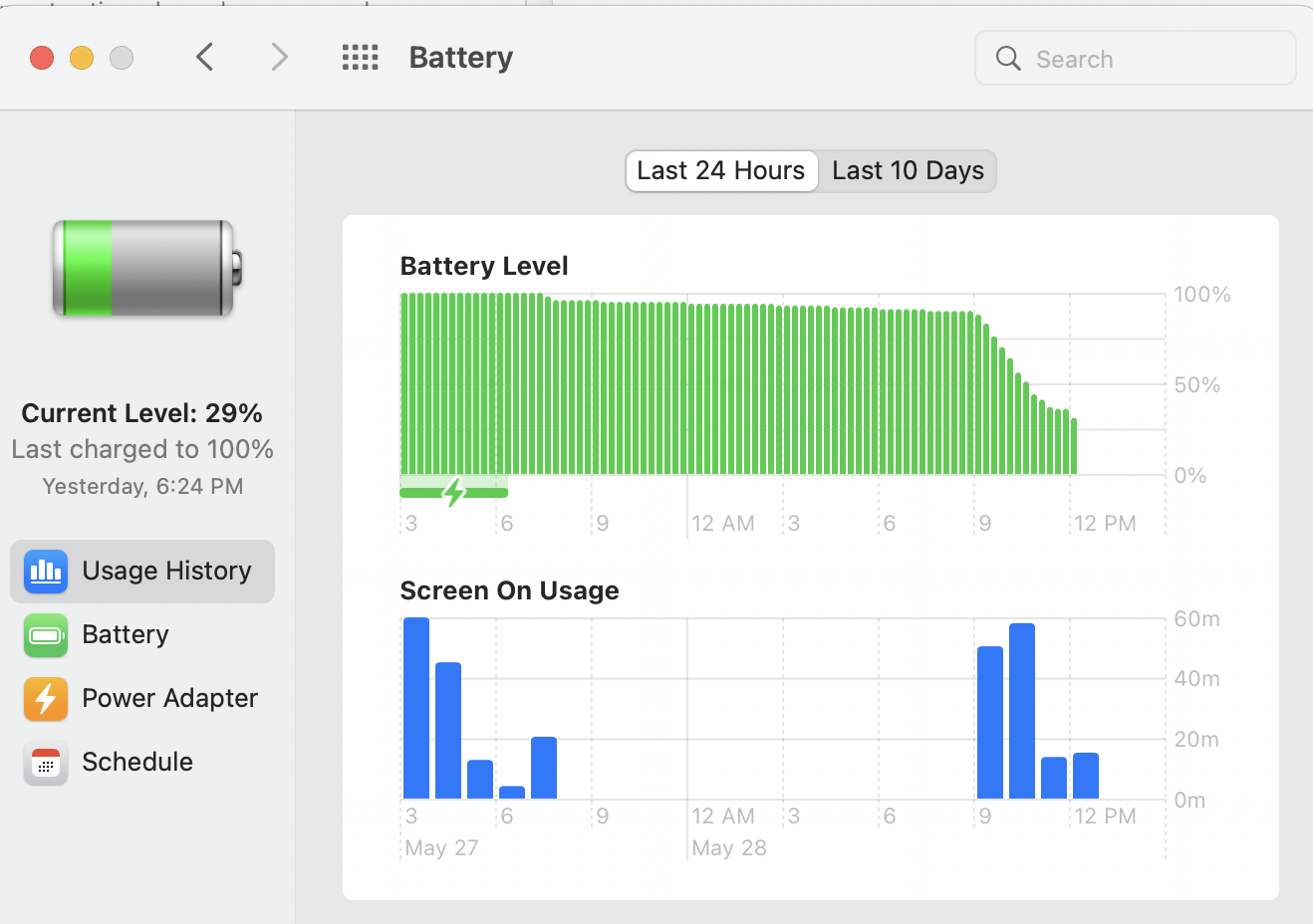Viewport: 1313px width, 924px height.
Task: Switch to Last 10 Days view
Action: tap(908, 171)
